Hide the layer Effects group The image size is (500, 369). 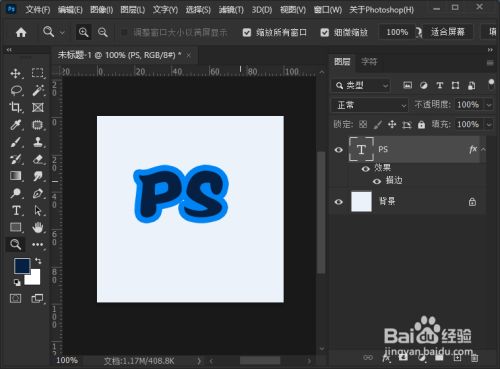(x=366, y=169)
